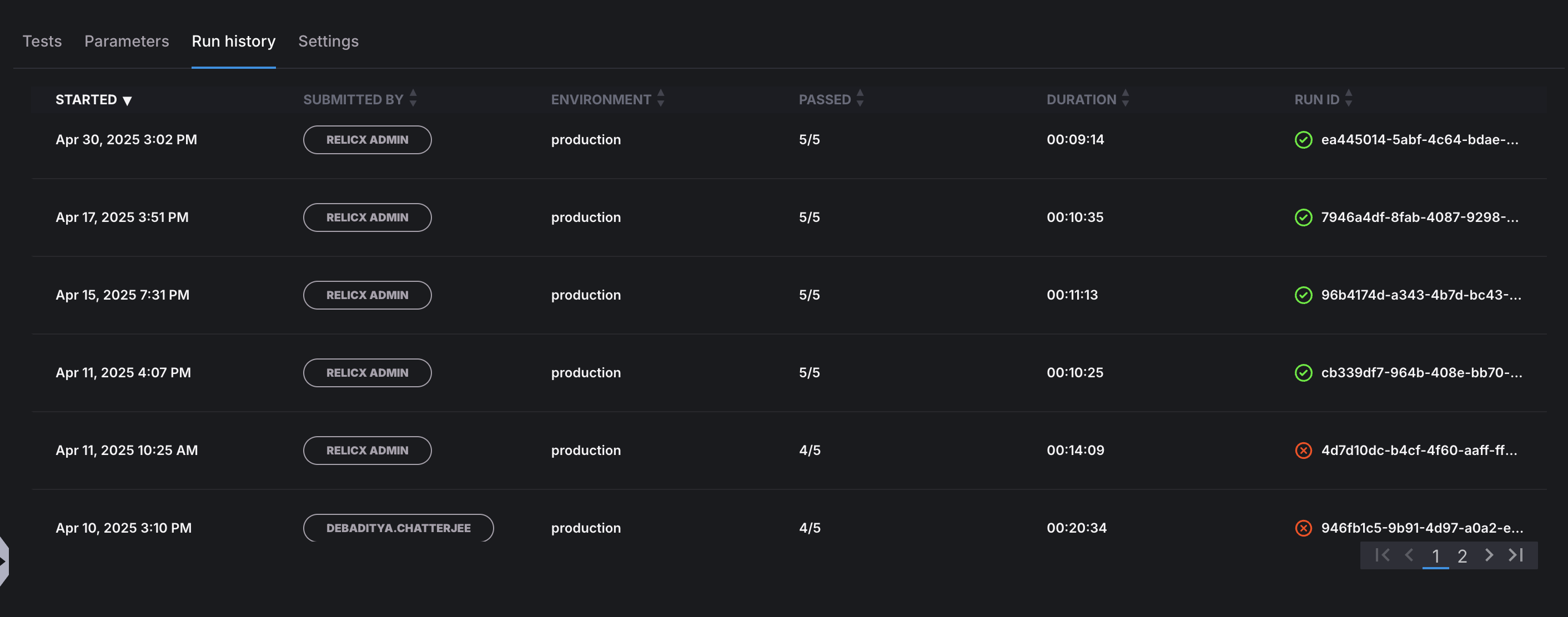Go to the previous page arrow

tap(1409, 555)
